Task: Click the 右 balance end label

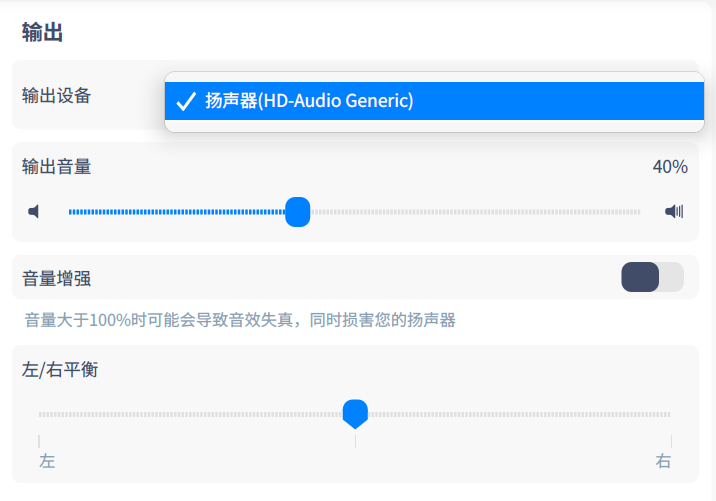Action: click(x=663, y=461)
